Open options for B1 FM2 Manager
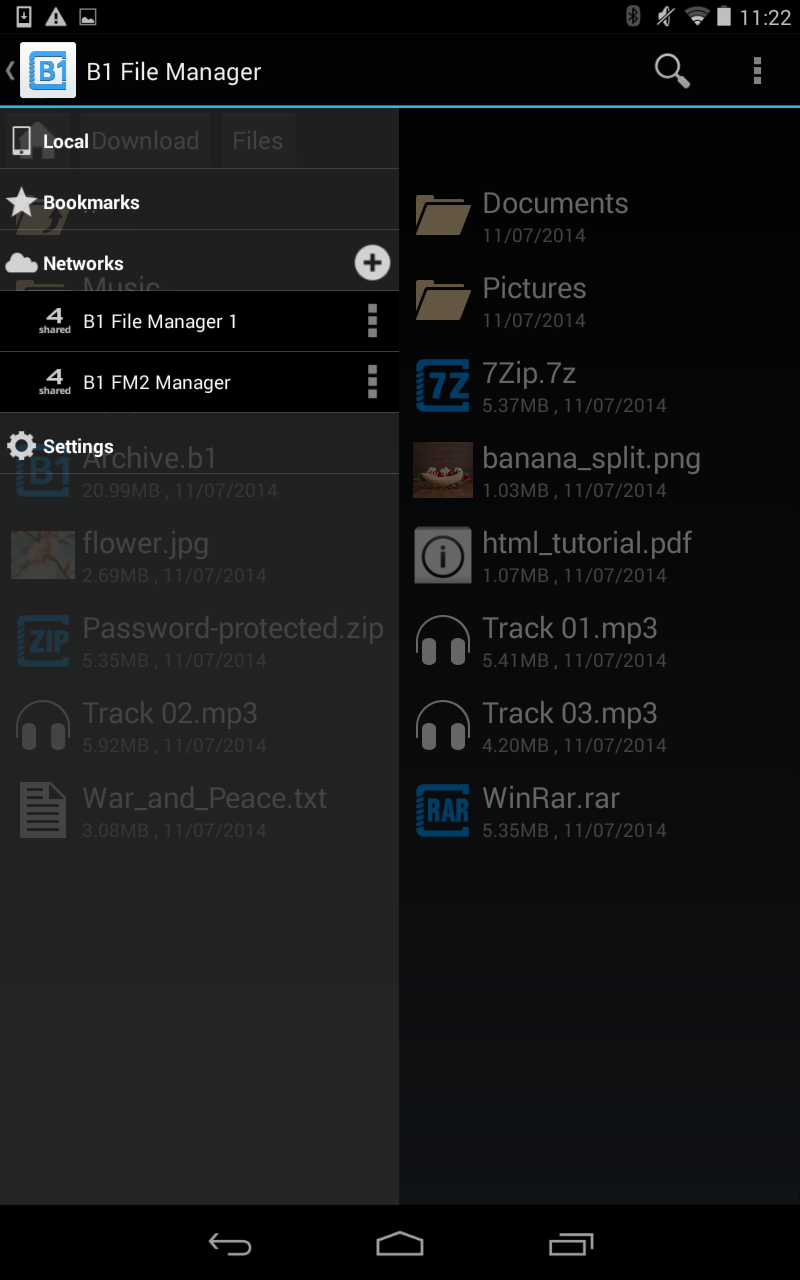 click(x=372, y=383)
